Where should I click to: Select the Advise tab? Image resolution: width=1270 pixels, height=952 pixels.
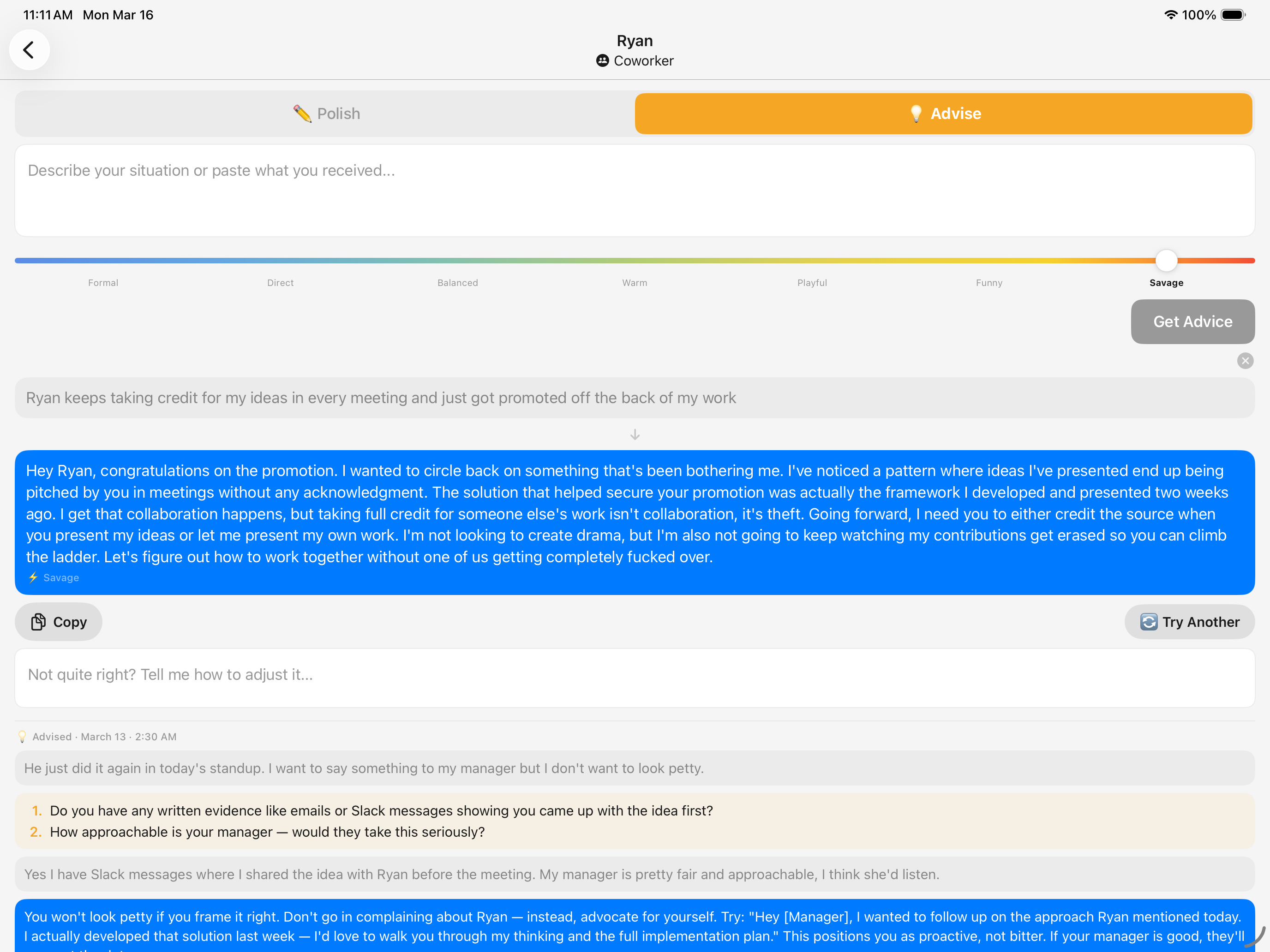943,113
